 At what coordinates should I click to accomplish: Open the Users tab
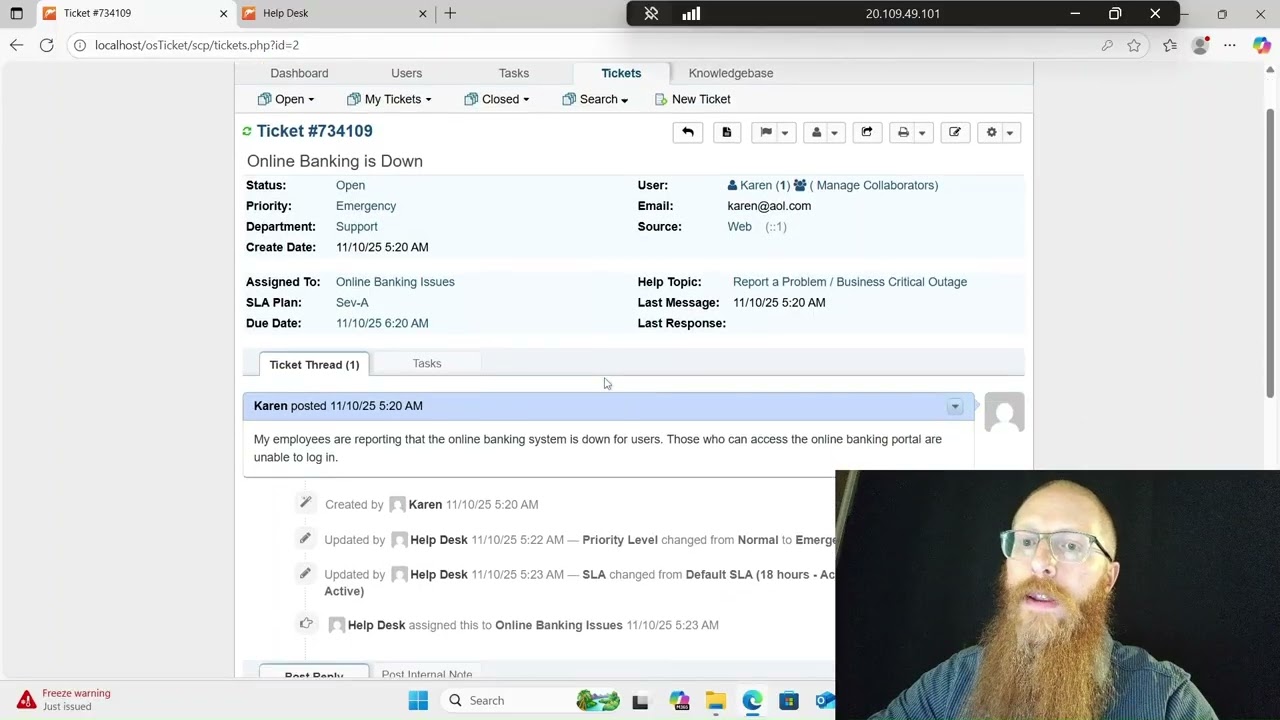[406, 73]
